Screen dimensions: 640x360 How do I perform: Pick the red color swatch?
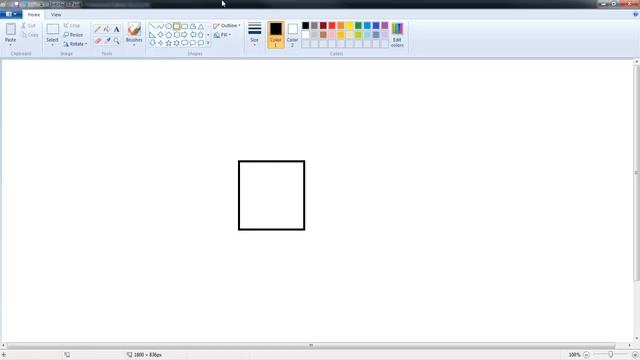[x=332, y=26]
